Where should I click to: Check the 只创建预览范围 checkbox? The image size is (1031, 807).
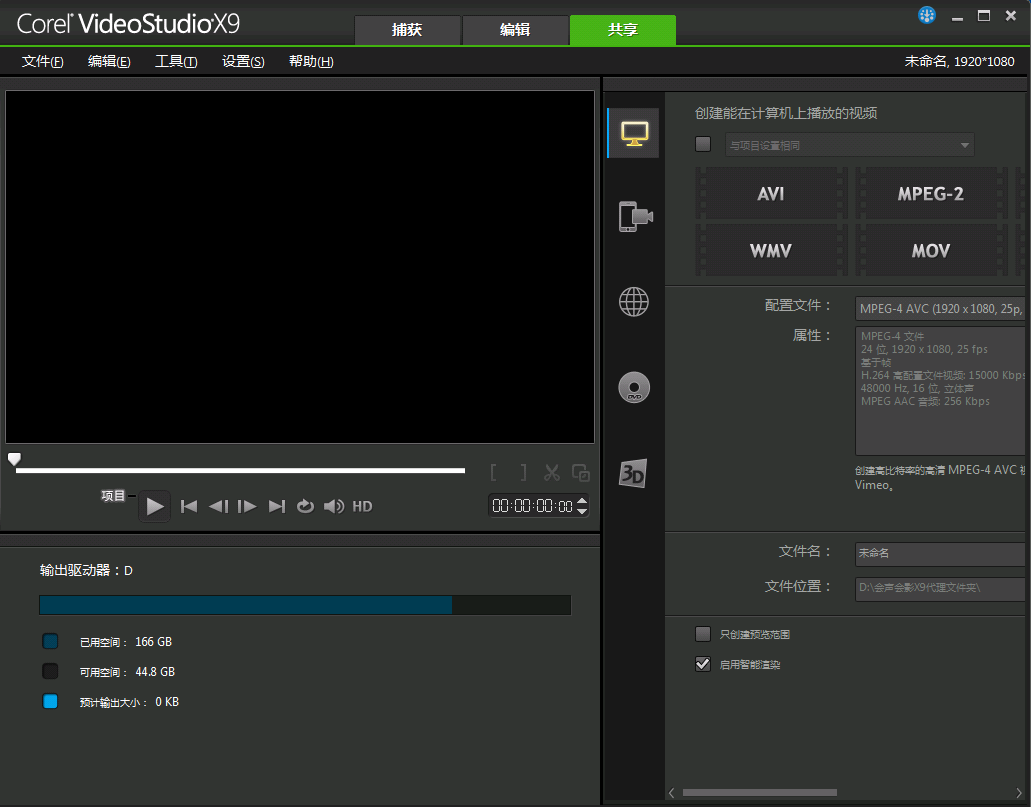[703, 634]
